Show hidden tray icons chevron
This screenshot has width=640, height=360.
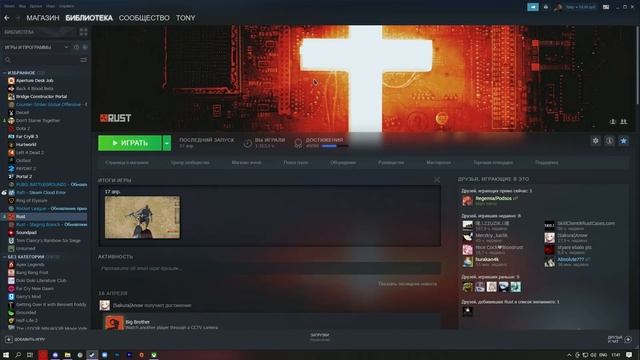click(569, 355)
